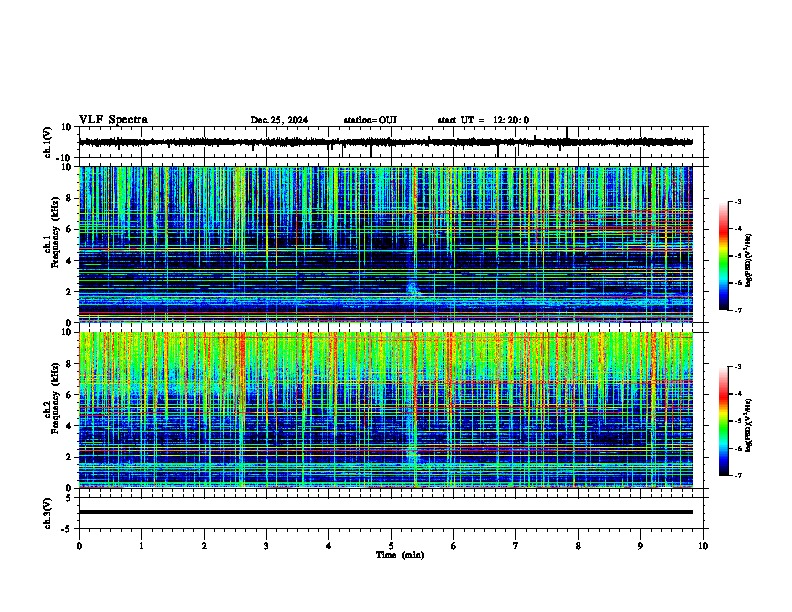Click the bright burst near 2 kHz in ch.1 spectrogram
Viewport: 792px width, 612px height.
(x=413, y=289)
